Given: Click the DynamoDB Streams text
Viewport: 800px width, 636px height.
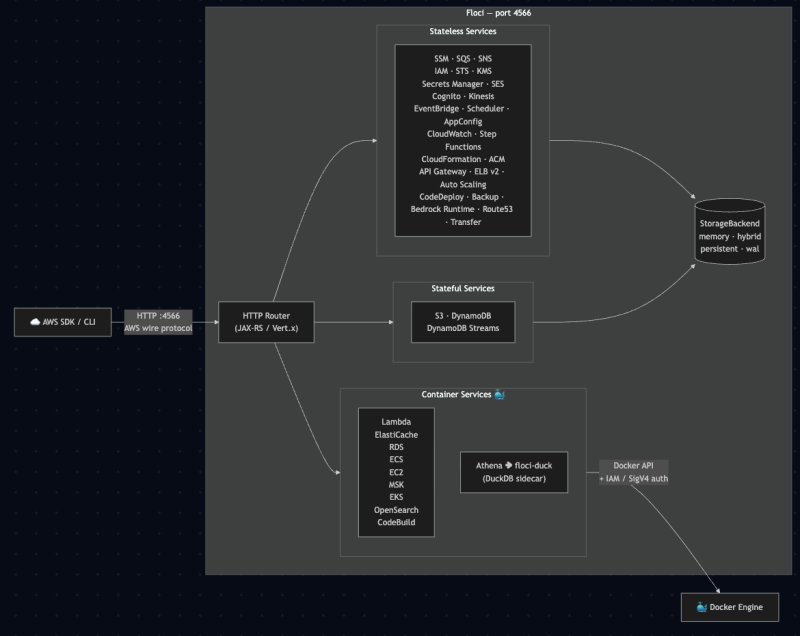Looking at the screenshot, I should tap(463, 328).
